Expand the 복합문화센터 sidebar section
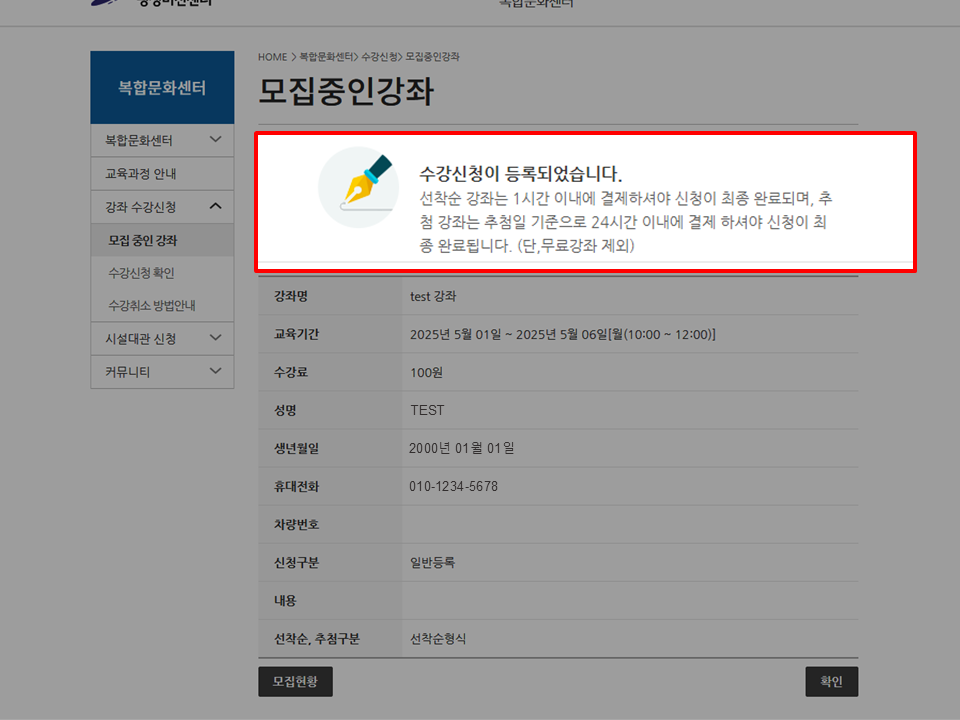Viewport: 960px width, 720px height. (x=162, y=140)
